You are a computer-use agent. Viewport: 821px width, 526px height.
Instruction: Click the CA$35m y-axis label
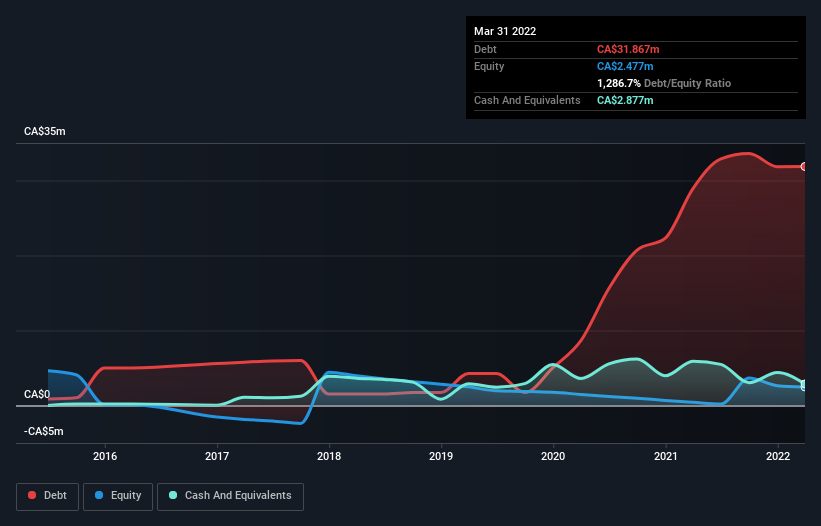click(x=45, y=131)
